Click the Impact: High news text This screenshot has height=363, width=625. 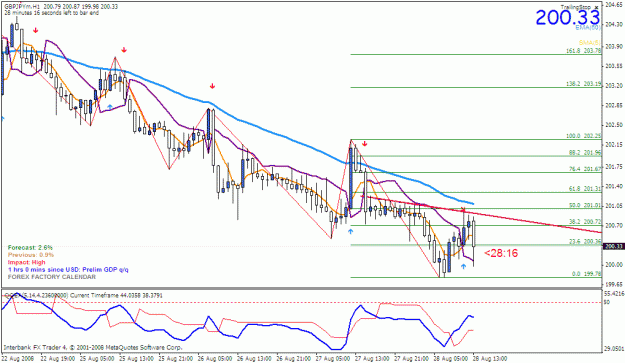(x=26, y=262)
